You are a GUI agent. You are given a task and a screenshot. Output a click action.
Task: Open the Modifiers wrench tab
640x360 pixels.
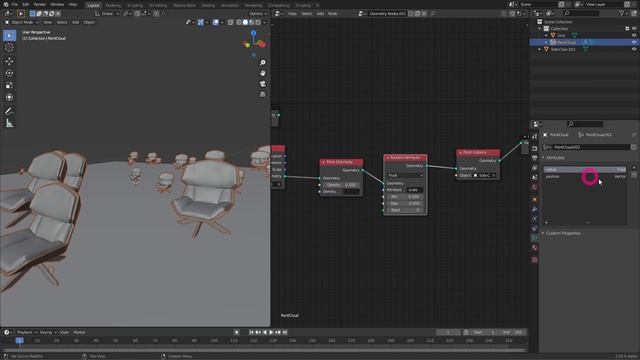(535, 209)
